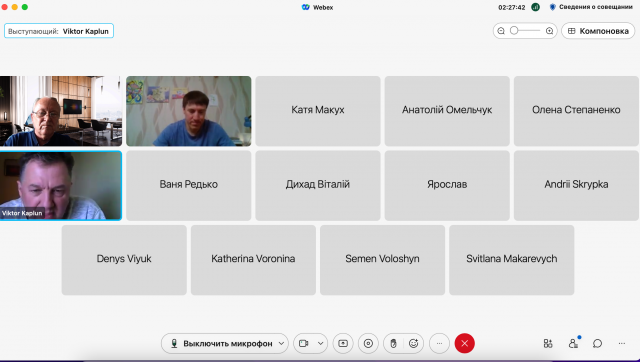Select the Denys Viyuk participant tile
Viewport: 640px width, 362px height.
[x=124, y=260]
